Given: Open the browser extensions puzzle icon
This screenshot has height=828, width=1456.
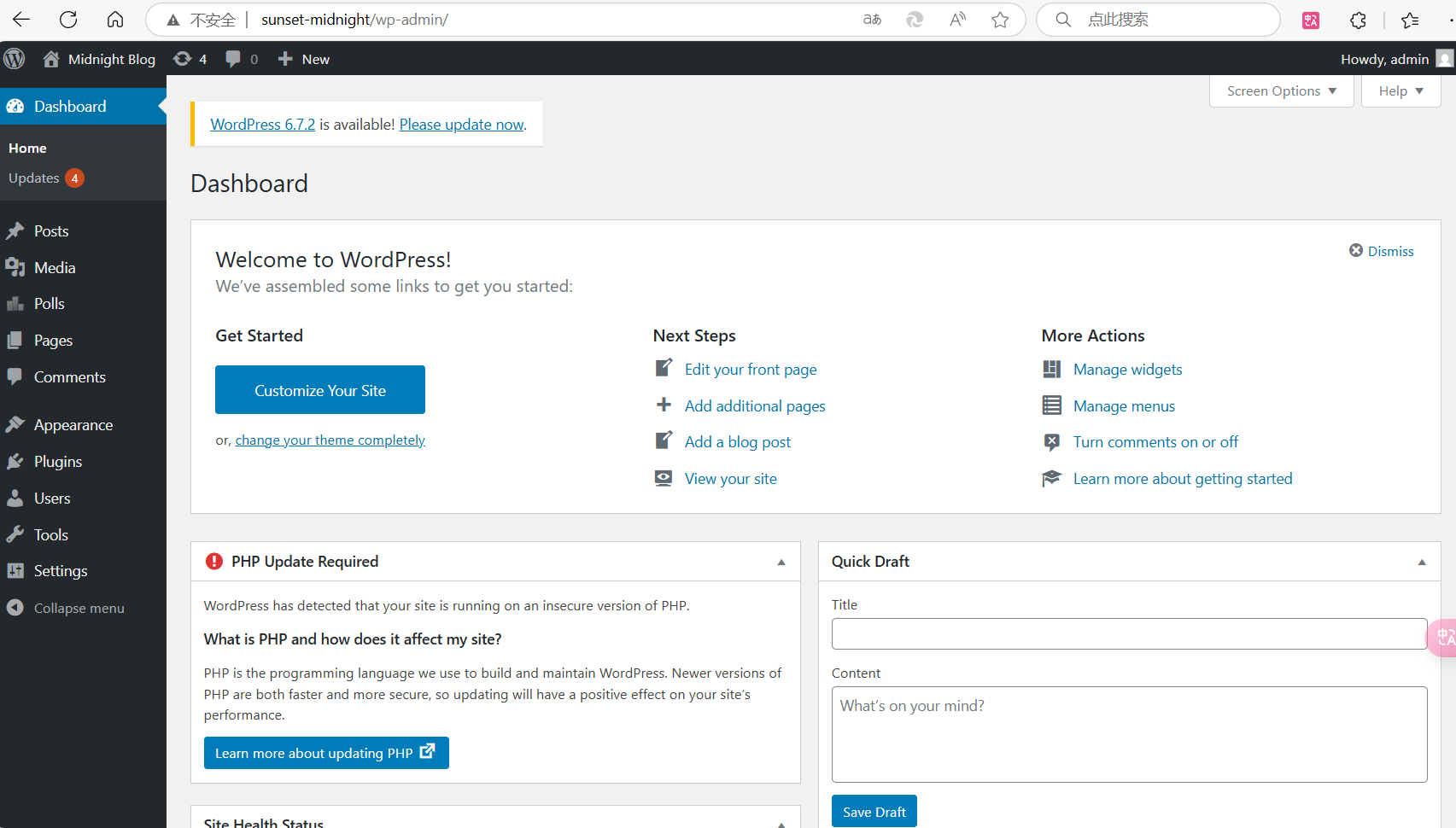Looking at the screenshot, I should point(1358,20).
